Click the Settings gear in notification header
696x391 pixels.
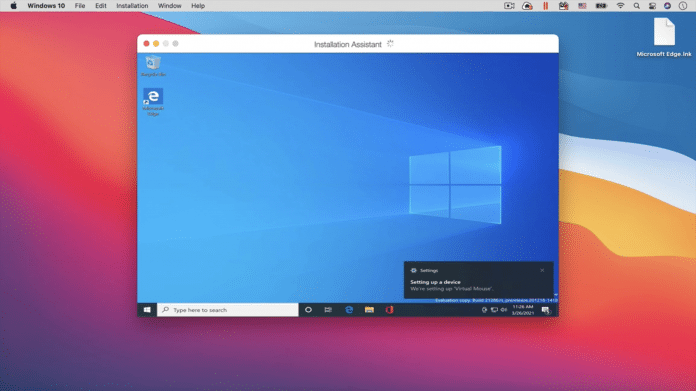point(413,270)
